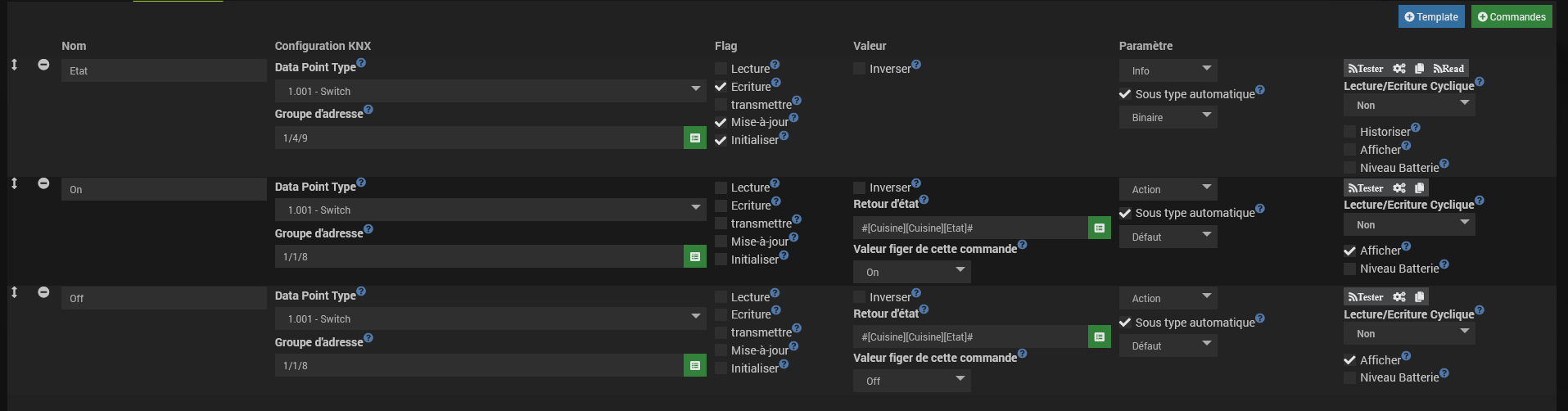Image resolution: width=1568 pixels, height=411 pixels.
Task: Open command picker beside On row's Retour d'état
Action: 1099,228
